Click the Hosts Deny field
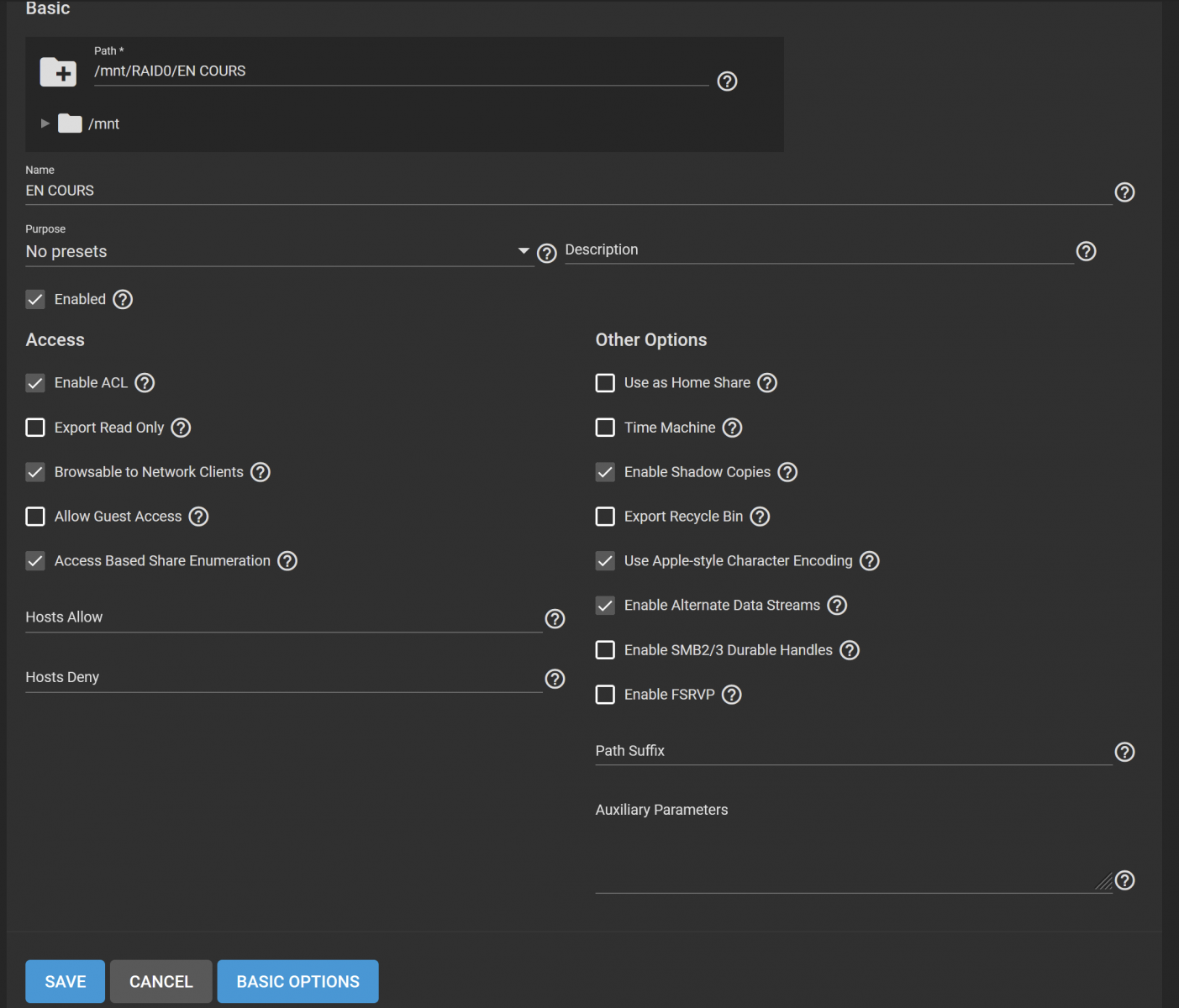1179x1008 pixels. click(x=283, y=678)
